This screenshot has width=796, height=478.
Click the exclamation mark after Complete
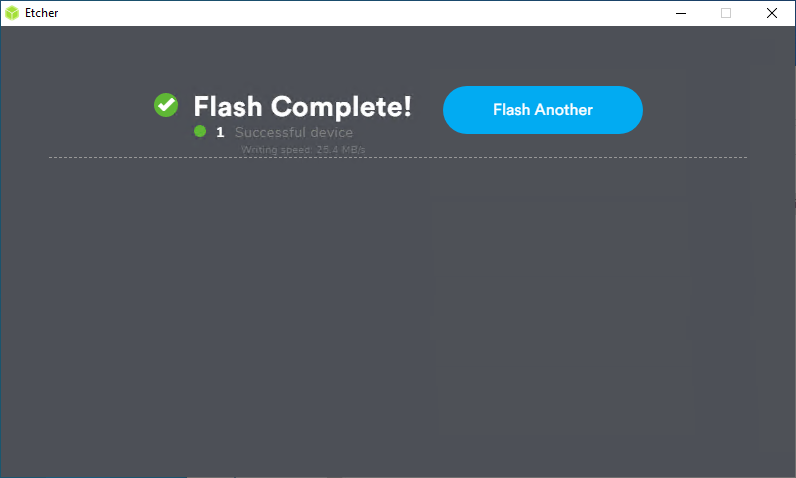(407, 107)
